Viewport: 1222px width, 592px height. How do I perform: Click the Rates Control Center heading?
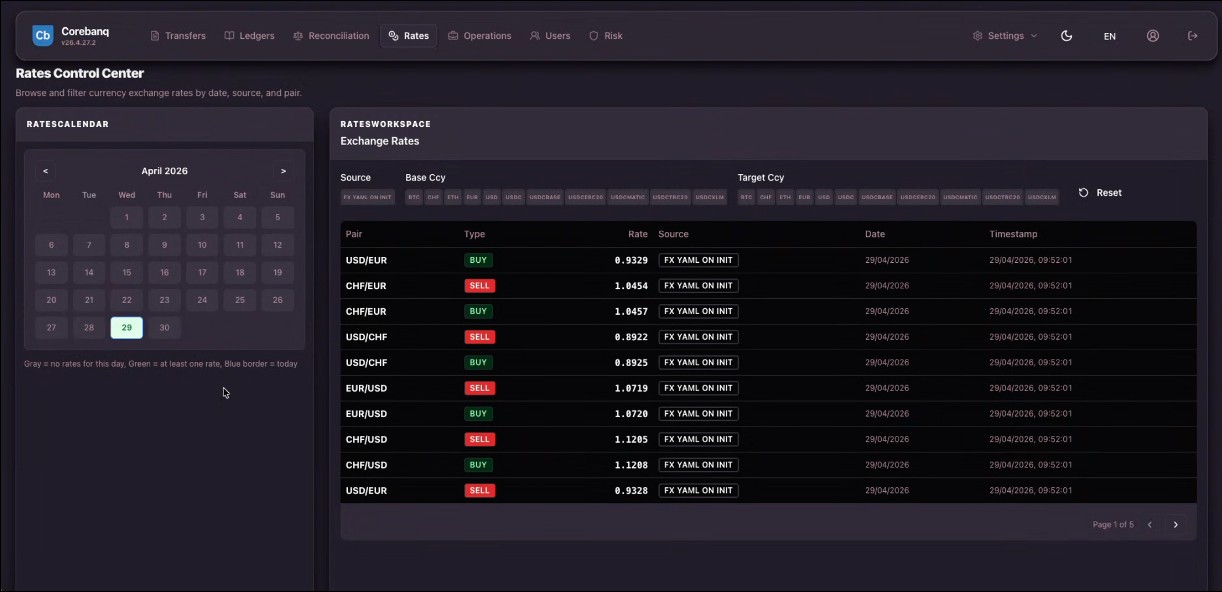(80, 73)
